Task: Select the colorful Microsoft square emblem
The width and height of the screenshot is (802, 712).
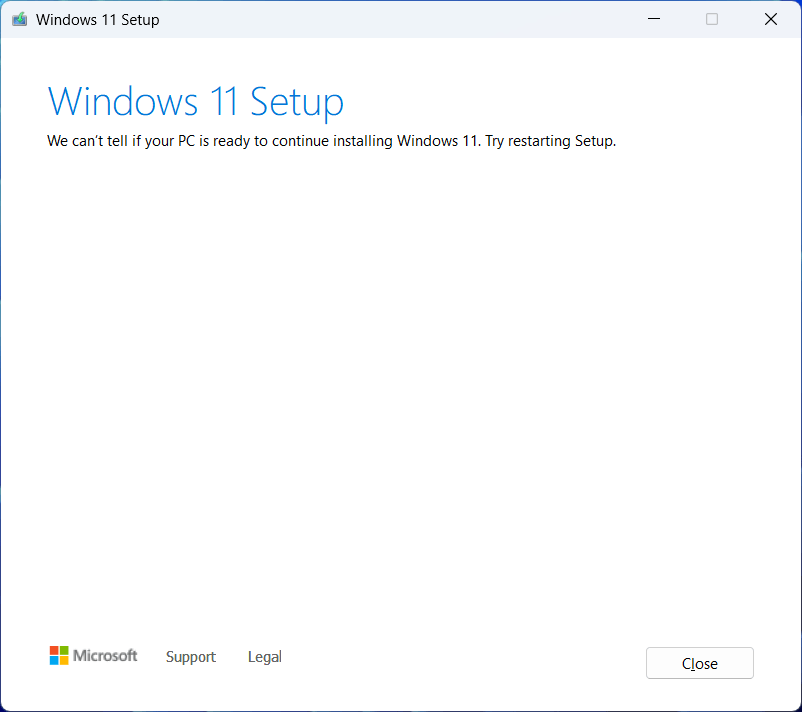Action: pos(58,655)
